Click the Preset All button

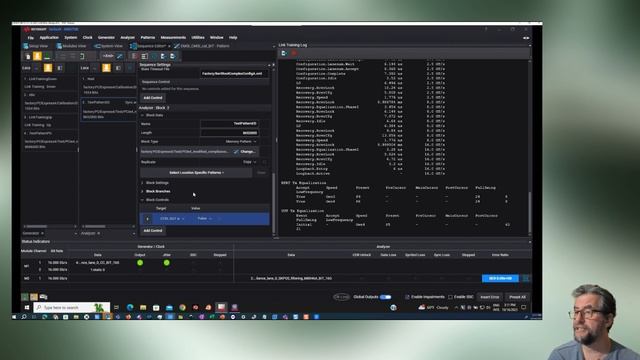click(x=517, y=297)
